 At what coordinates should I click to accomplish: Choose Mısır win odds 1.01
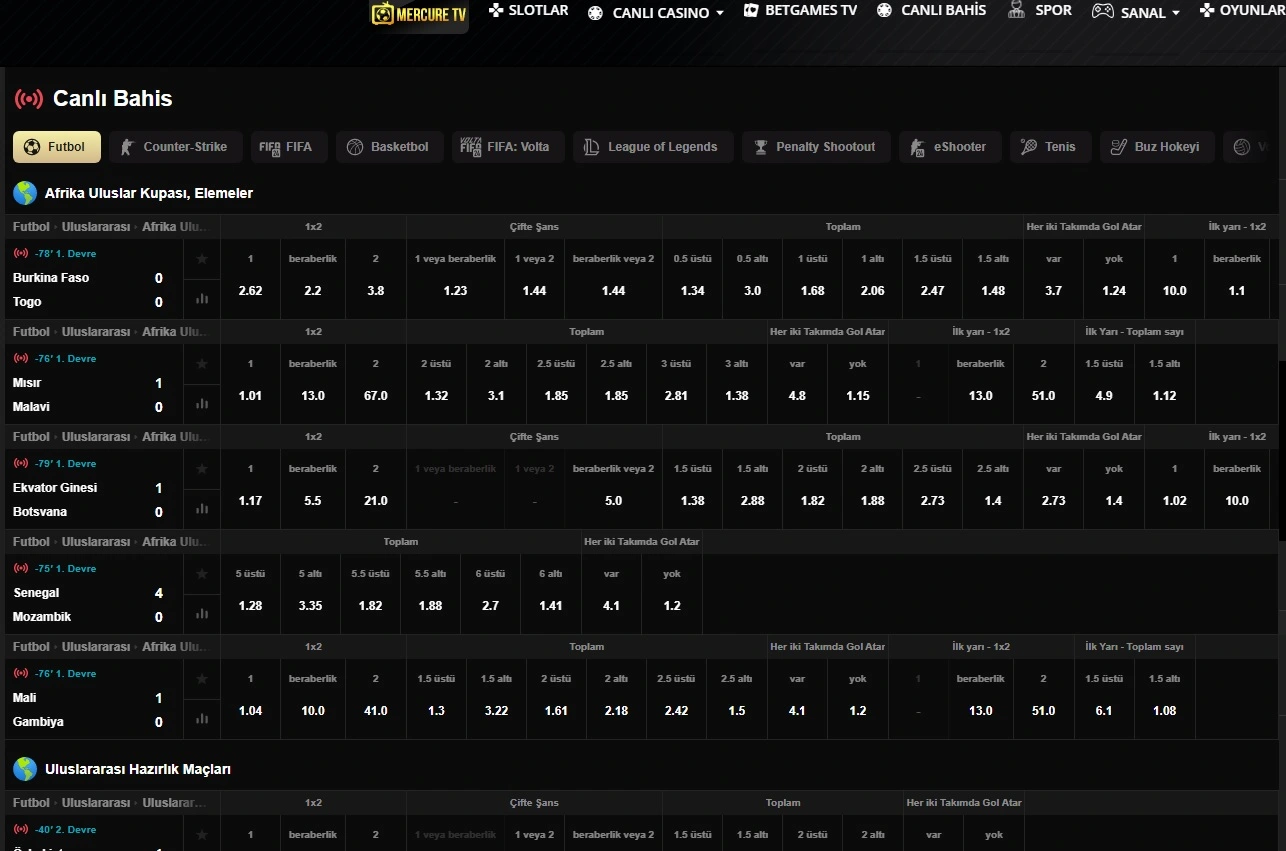click(x=250, y=384)
